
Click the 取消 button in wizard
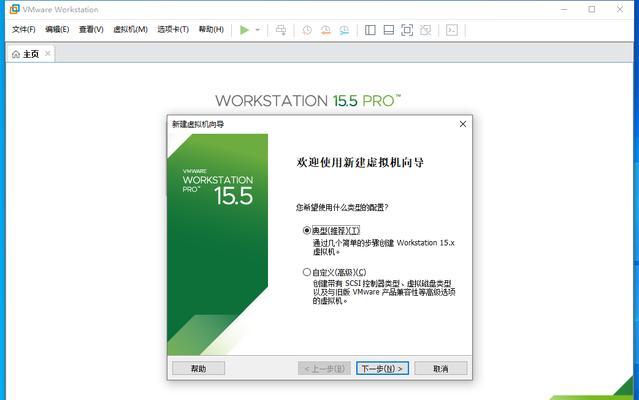[x=441, y=368]
